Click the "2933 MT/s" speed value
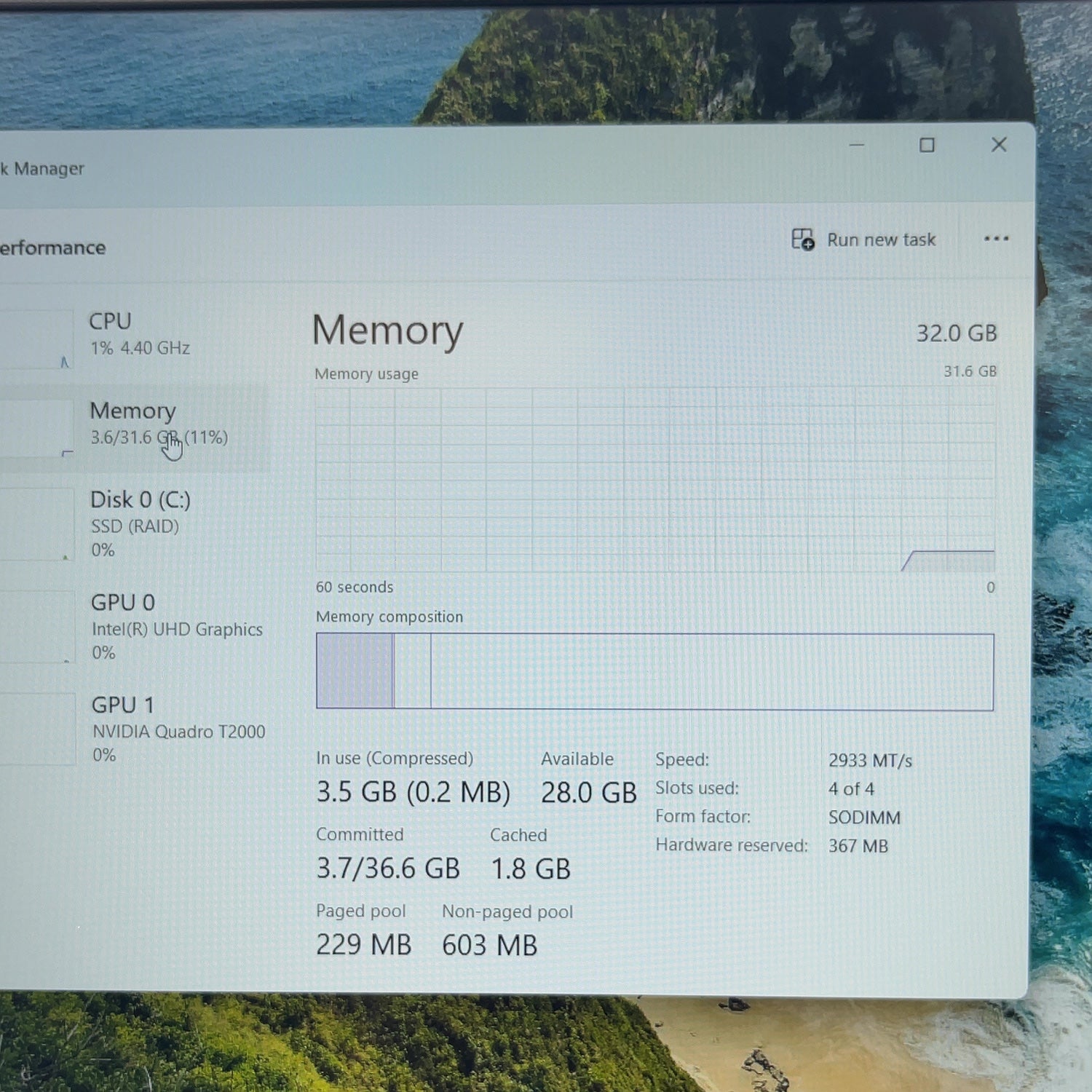This screenshot has height=1092, width=1092. (x=870, y=761)
